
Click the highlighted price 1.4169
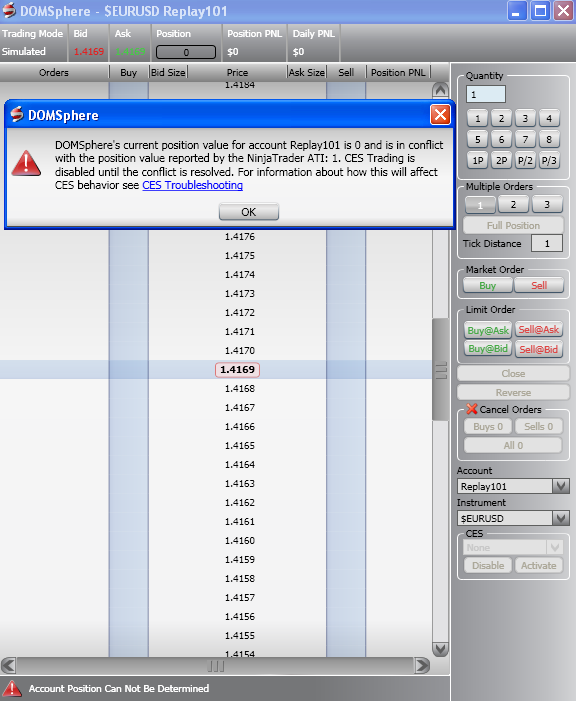(237, 370)
